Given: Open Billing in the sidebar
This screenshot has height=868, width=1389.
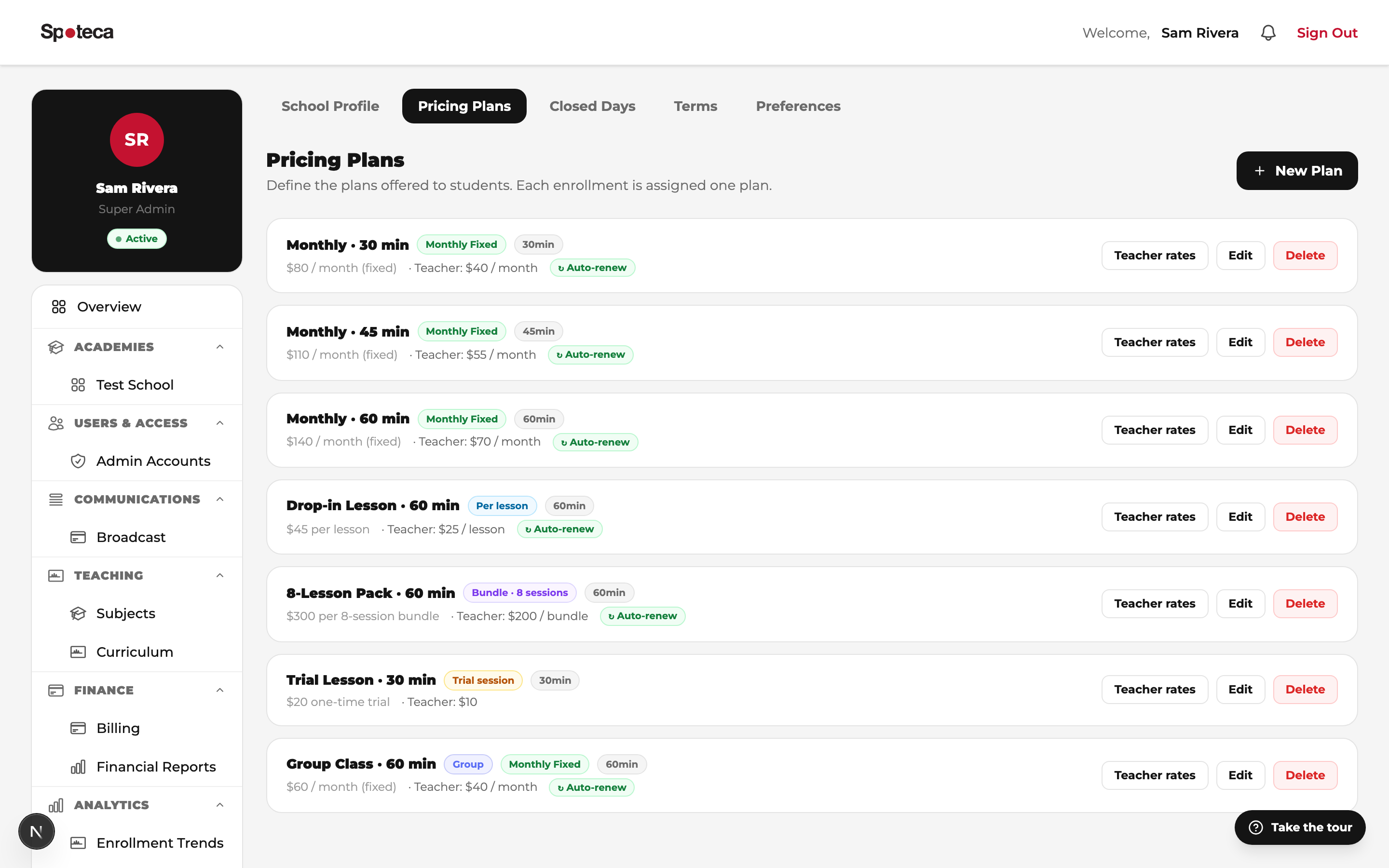Looking at the screenshot, I should [136, 728].
